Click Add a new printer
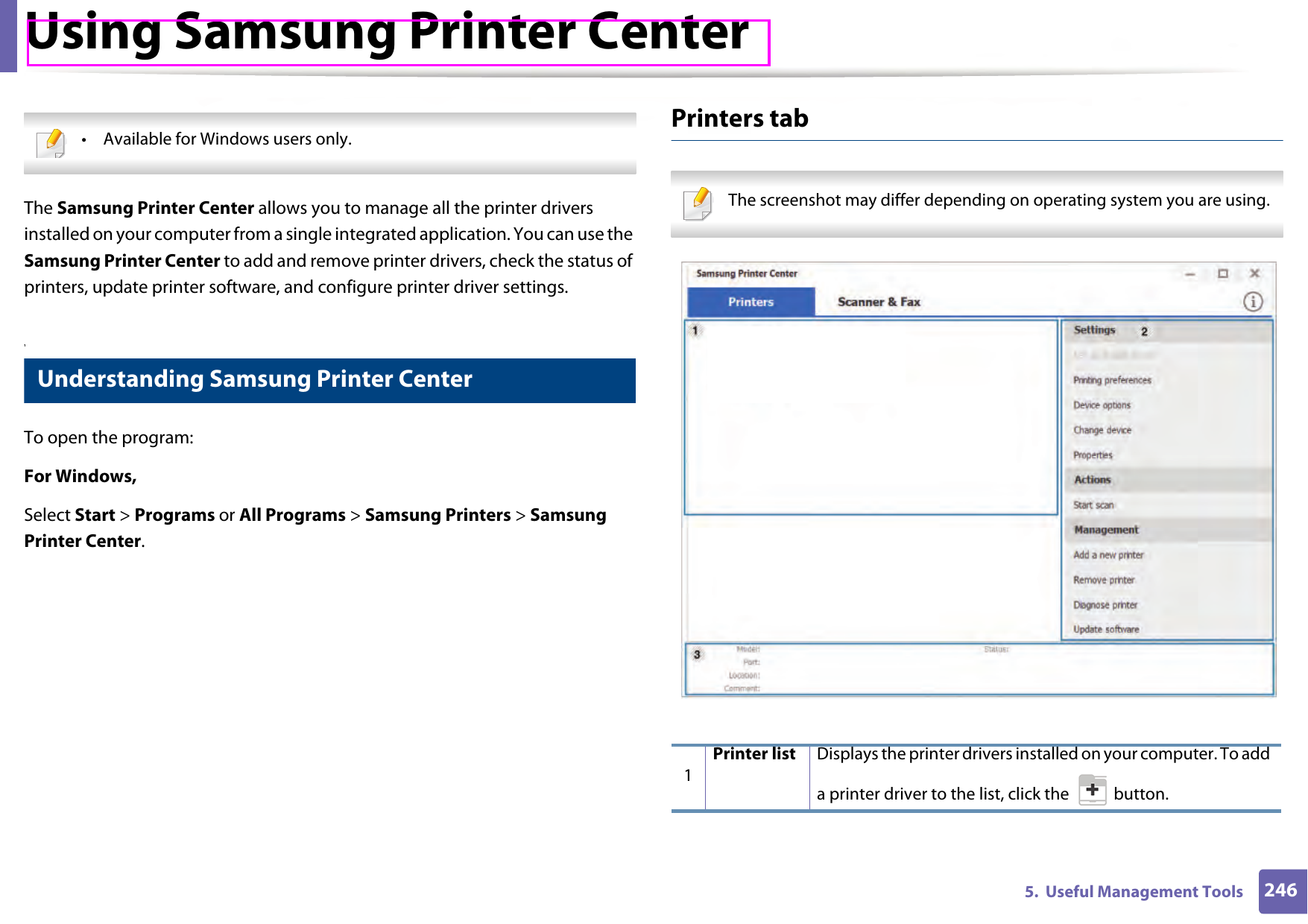Viewport: 1308px width, 924px height. pos(1108,554)
